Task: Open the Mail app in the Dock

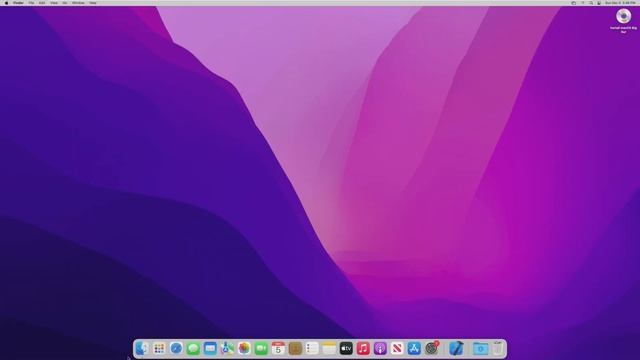Action: pos(210,349)
